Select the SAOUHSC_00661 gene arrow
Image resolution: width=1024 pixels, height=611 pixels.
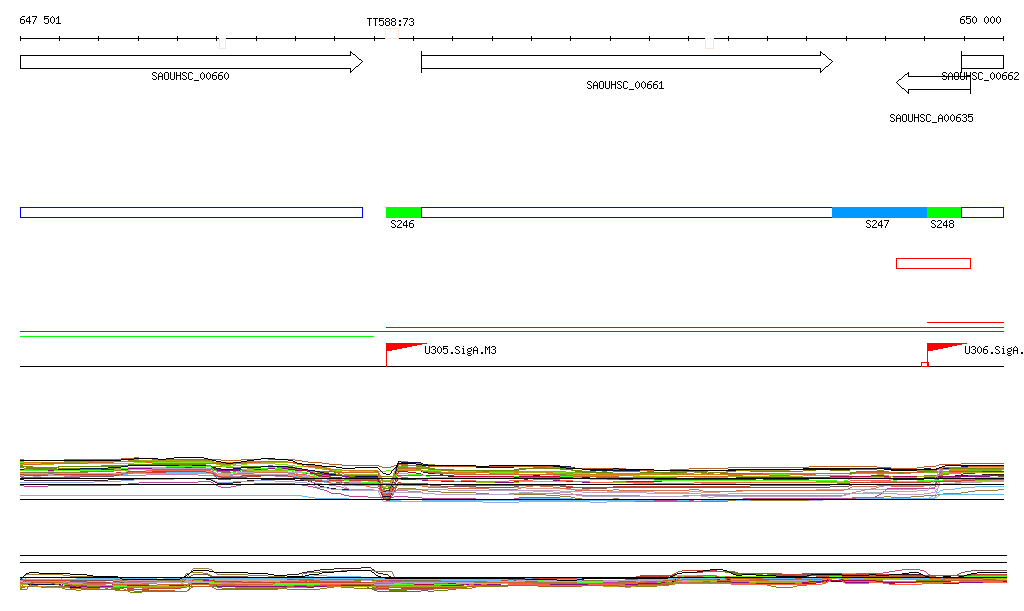(625, 62)
